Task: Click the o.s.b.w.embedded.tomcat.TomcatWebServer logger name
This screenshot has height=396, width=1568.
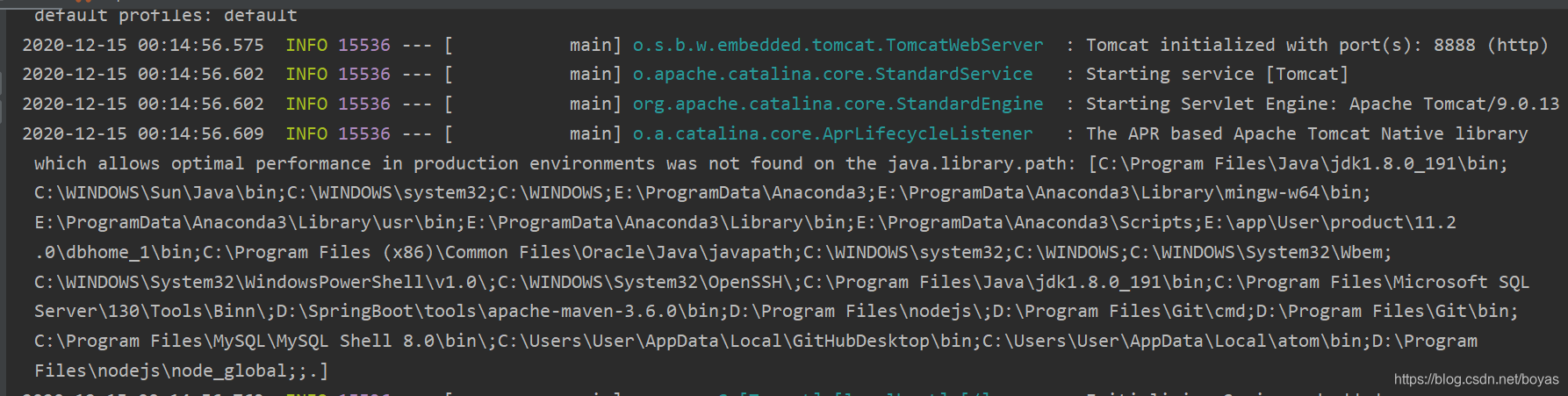Action: 838,45
